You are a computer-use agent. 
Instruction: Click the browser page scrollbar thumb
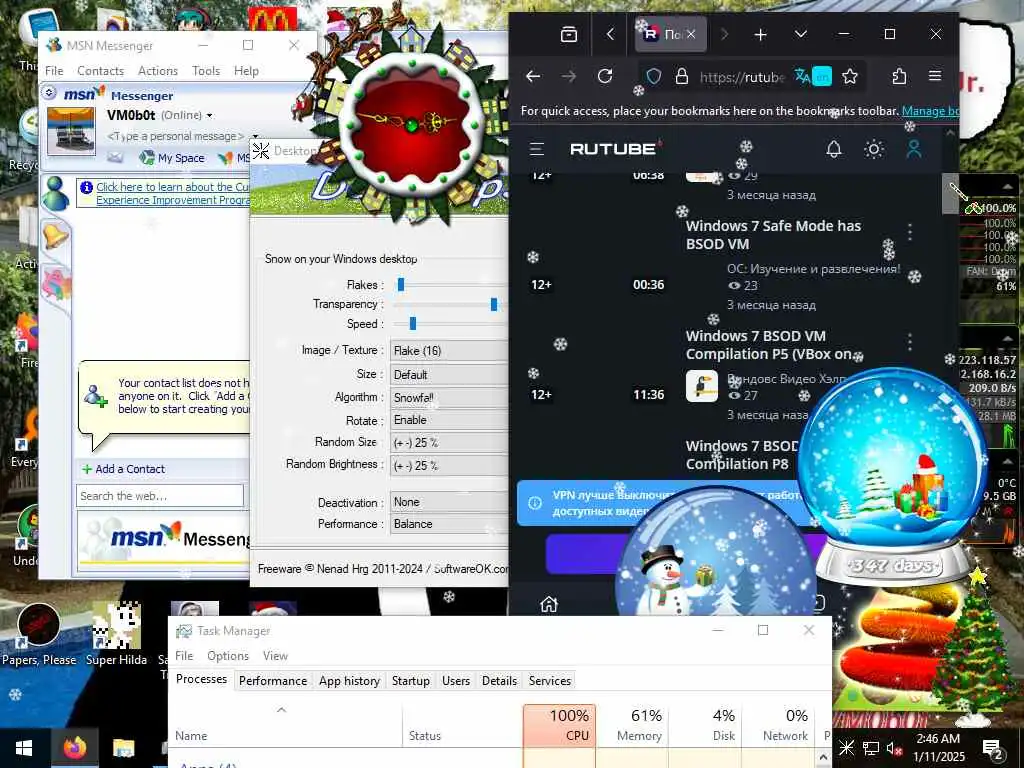(x=950, y=194)
